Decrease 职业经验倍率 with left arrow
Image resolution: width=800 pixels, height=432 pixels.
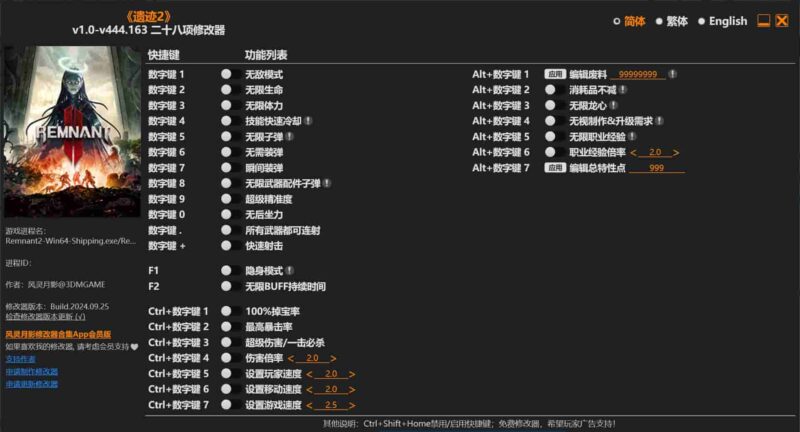pos(633,153)
